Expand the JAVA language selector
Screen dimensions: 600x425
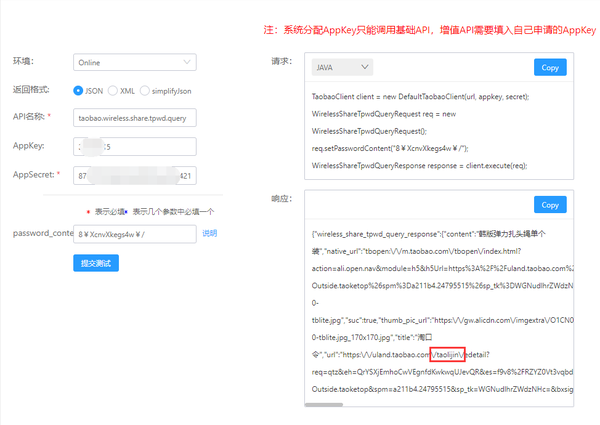tap(341, 68)
